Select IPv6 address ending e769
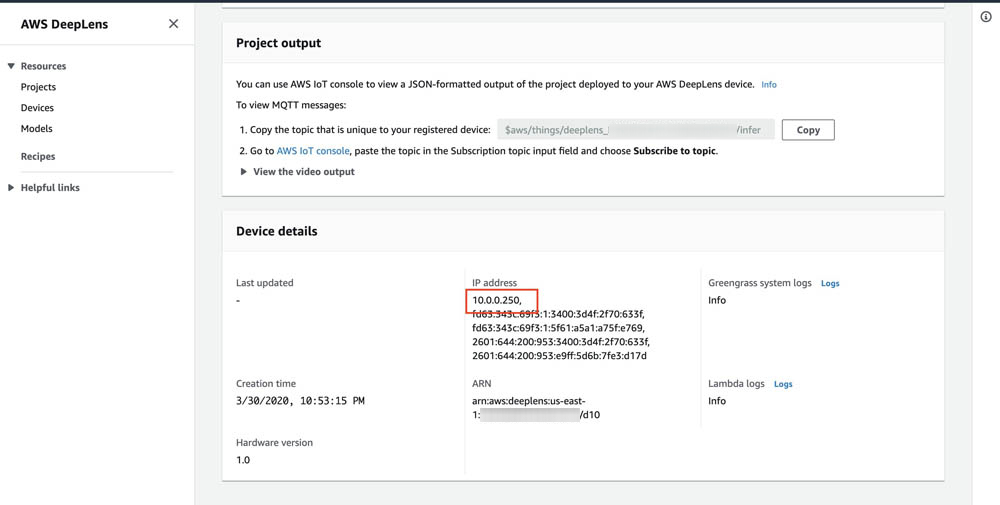1000x505 pixels. pyautogui.click(x=559, y=328)
